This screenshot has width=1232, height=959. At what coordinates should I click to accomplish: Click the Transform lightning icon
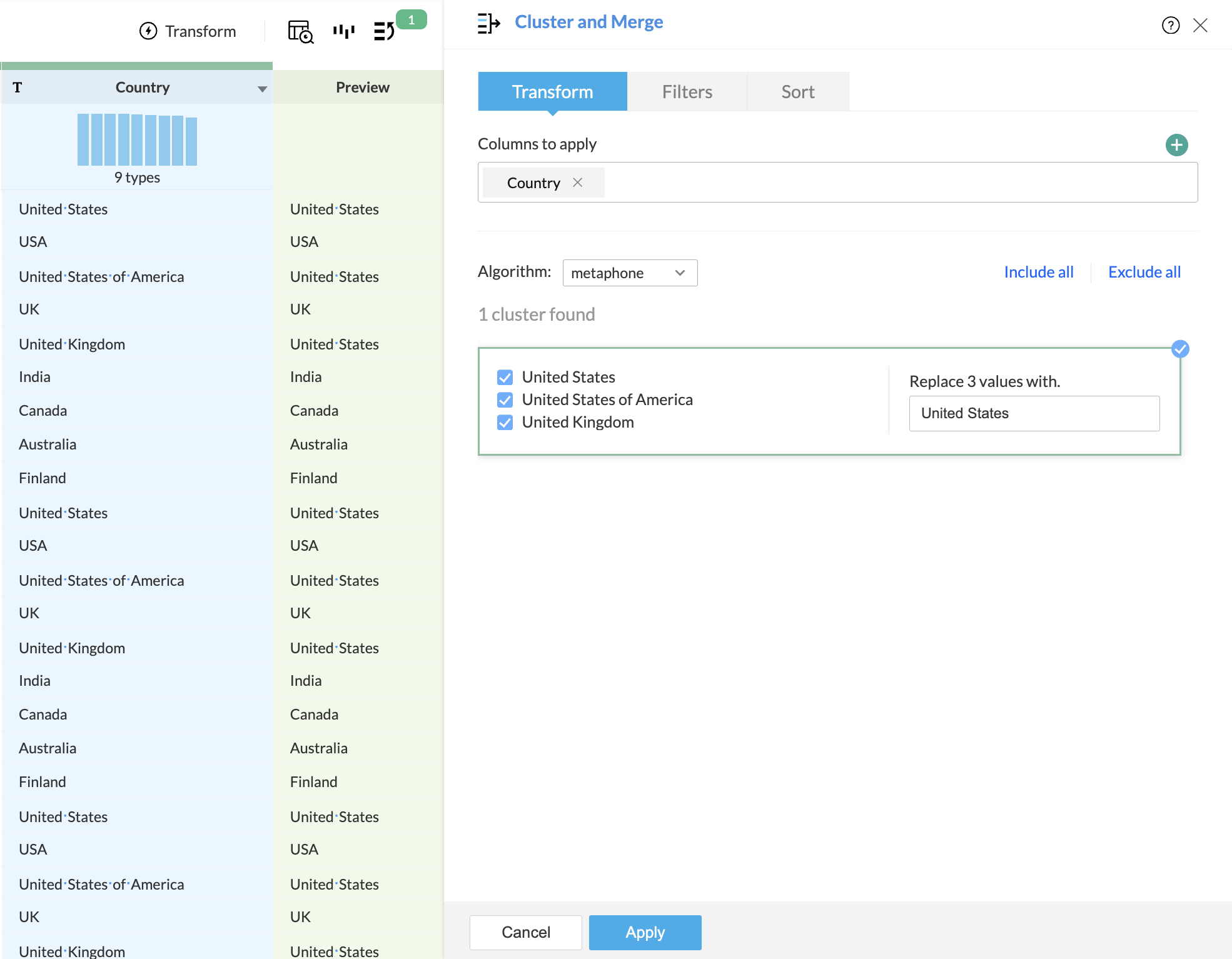pyautogui.click(x=148, y=31)
